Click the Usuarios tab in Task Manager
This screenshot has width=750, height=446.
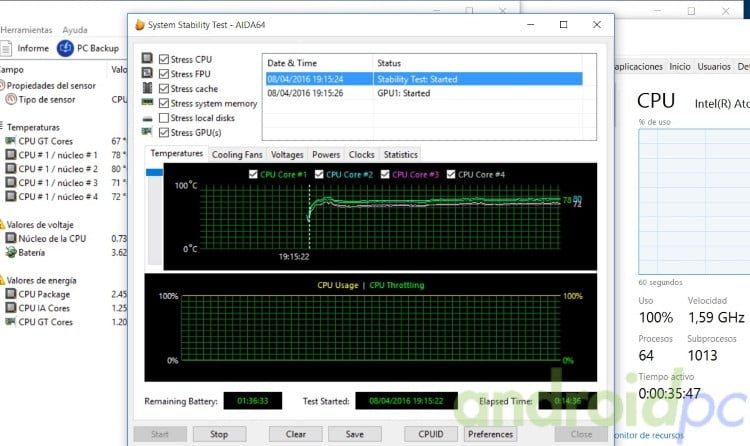click(714, 67)
